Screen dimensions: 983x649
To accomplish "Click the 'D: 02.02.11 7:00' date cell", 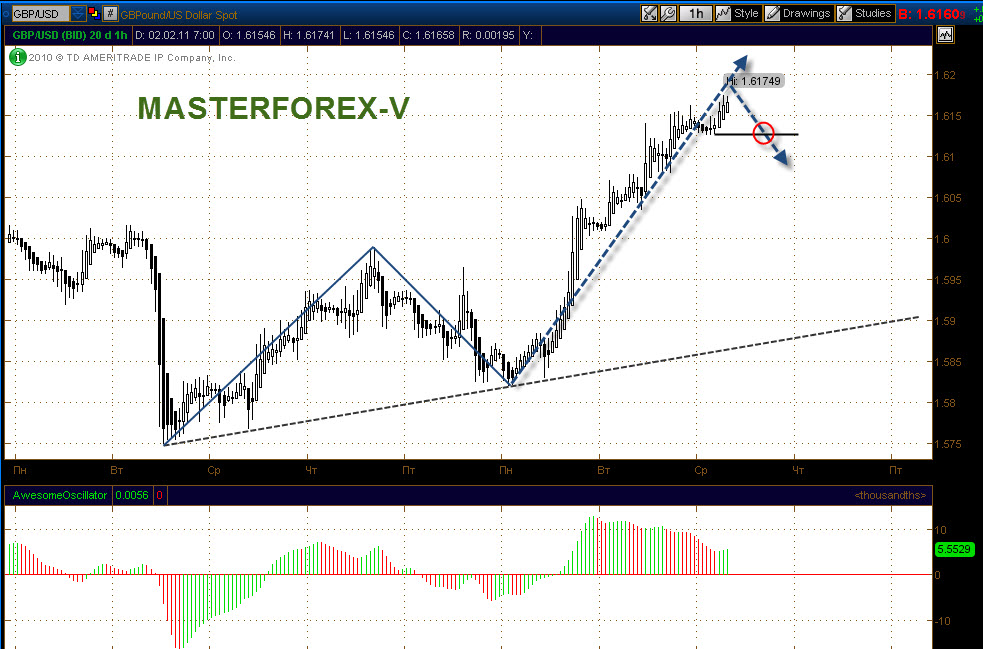I will click(x=175, y=35).
